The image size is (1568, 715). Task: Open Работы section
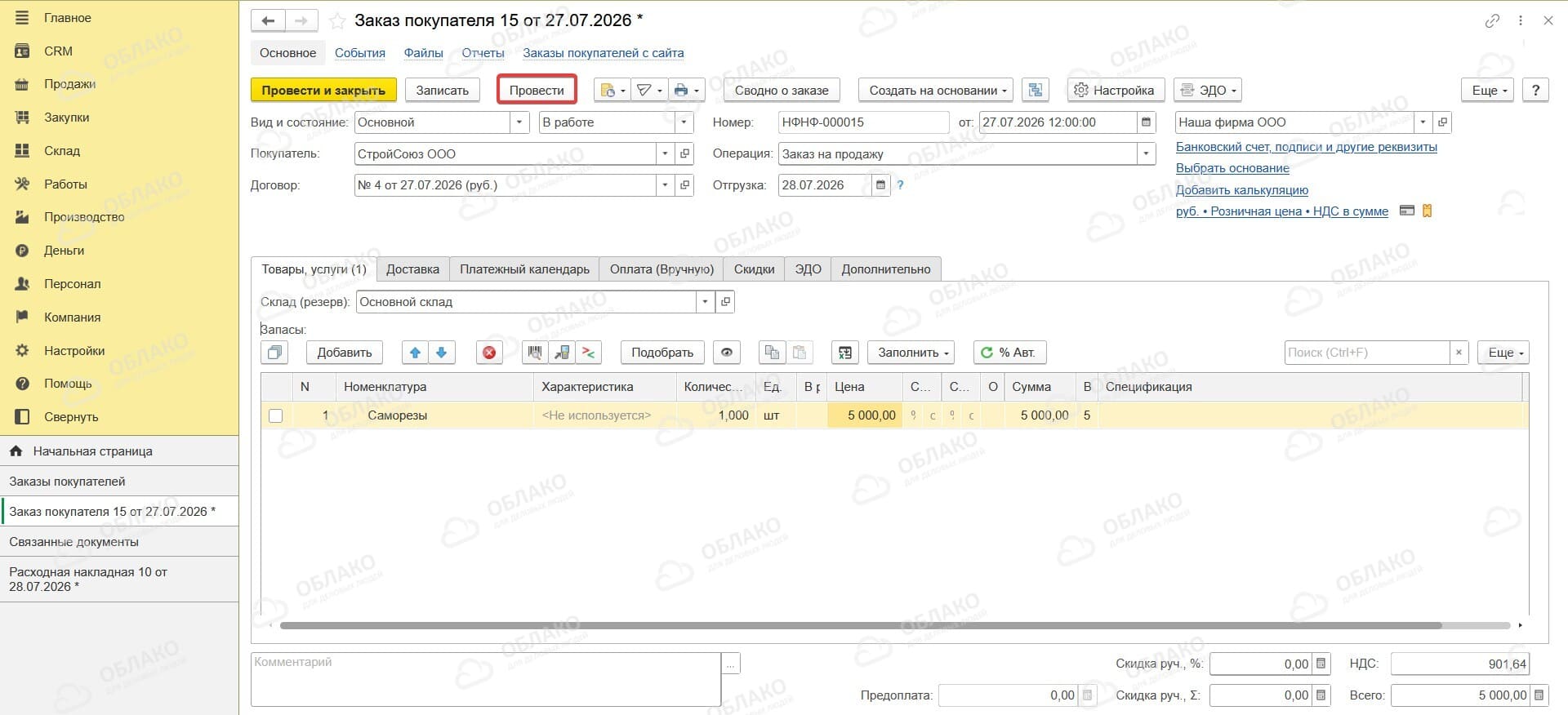click(65, 184)
